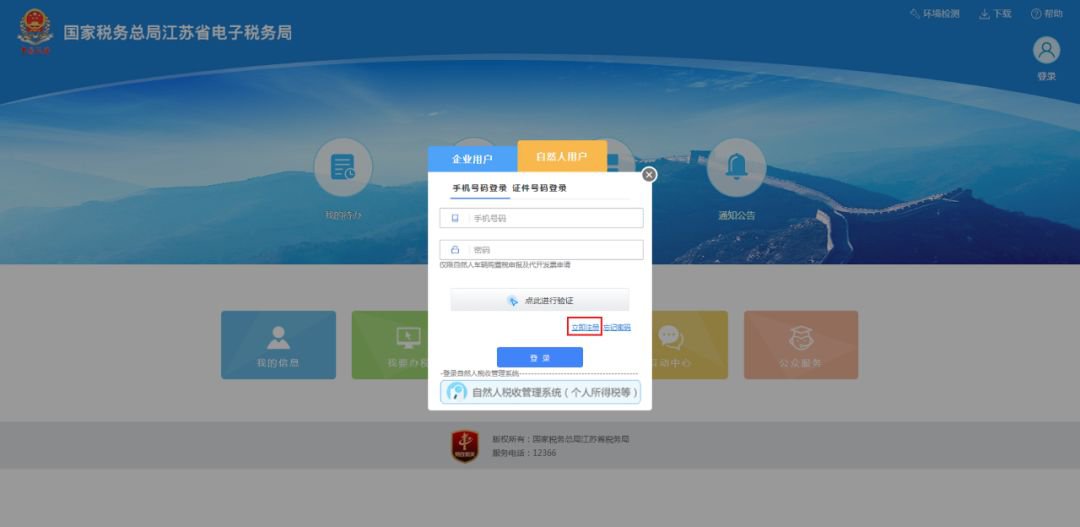Click the national tax emblem logo
The image size is (1080, 527).
[35, 32]
